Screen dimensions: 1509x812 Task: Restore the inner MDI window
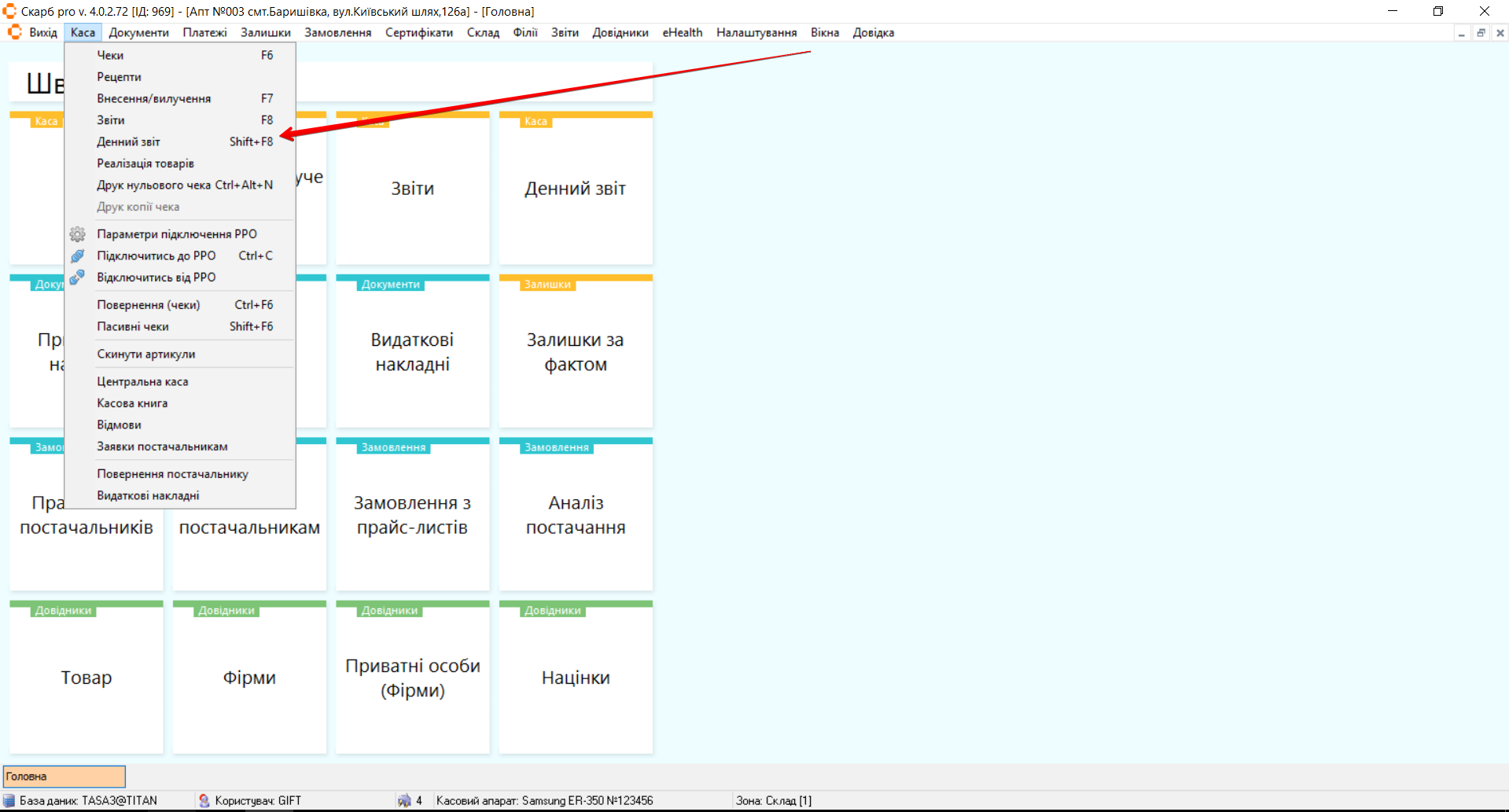[1481, 33]
